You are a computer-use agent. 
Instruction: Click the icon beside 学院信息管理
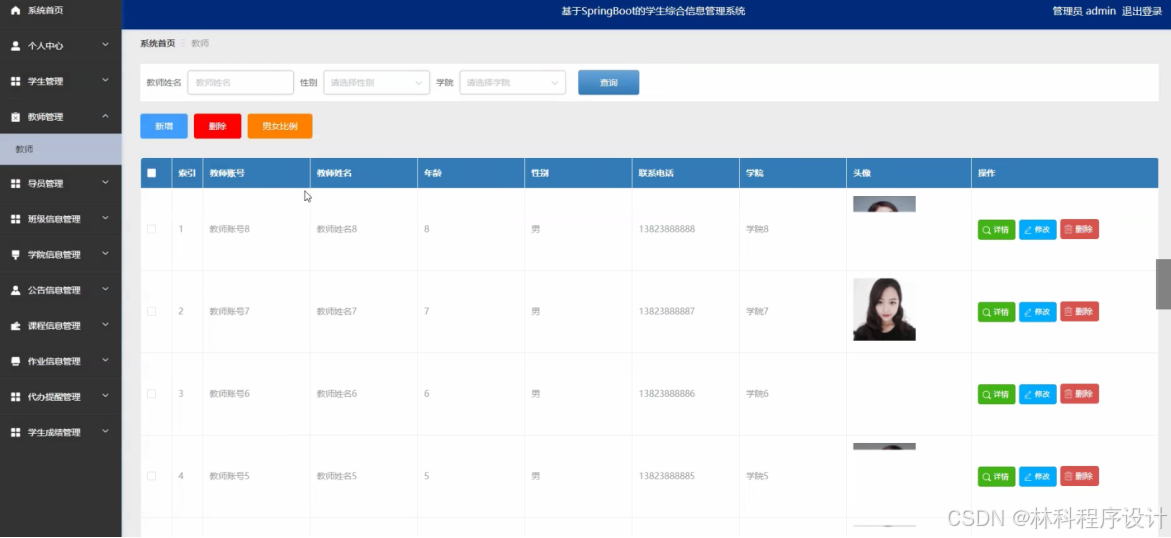coord(15,255)
